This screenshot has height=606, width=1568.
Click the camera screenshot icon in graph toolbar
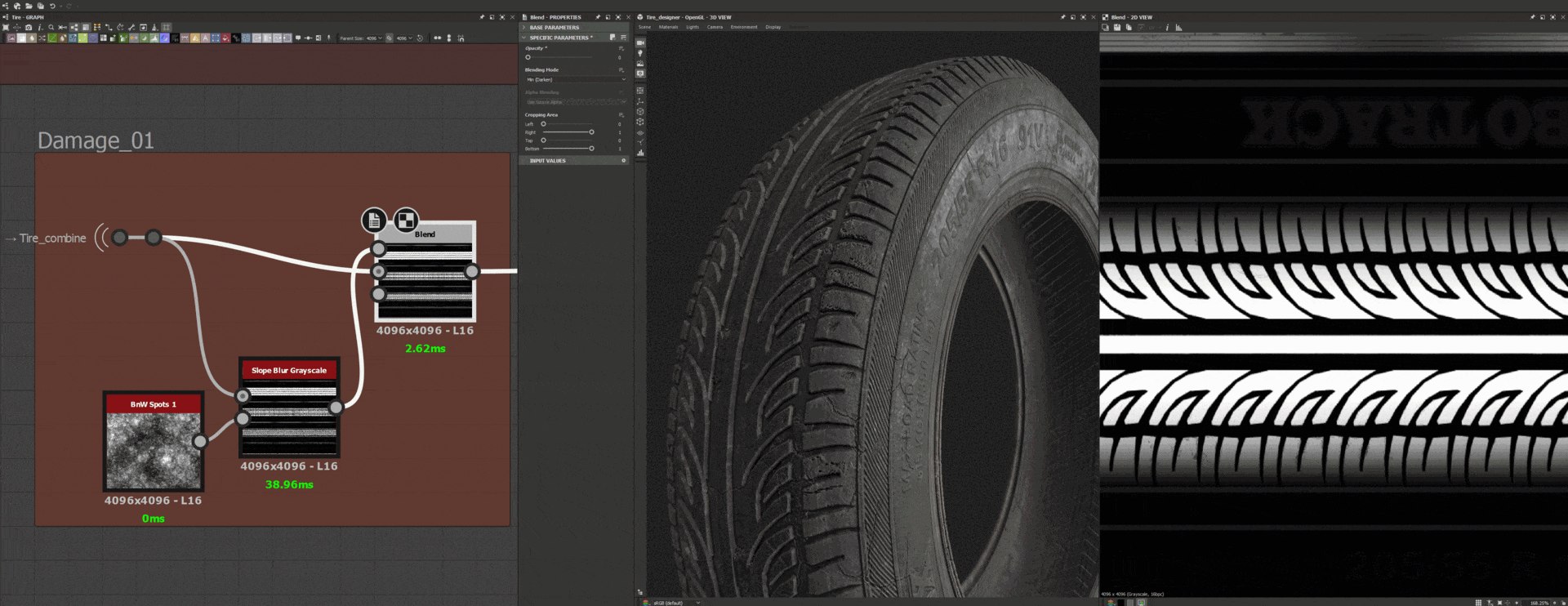pyautogui.click(x=29, y=27)
